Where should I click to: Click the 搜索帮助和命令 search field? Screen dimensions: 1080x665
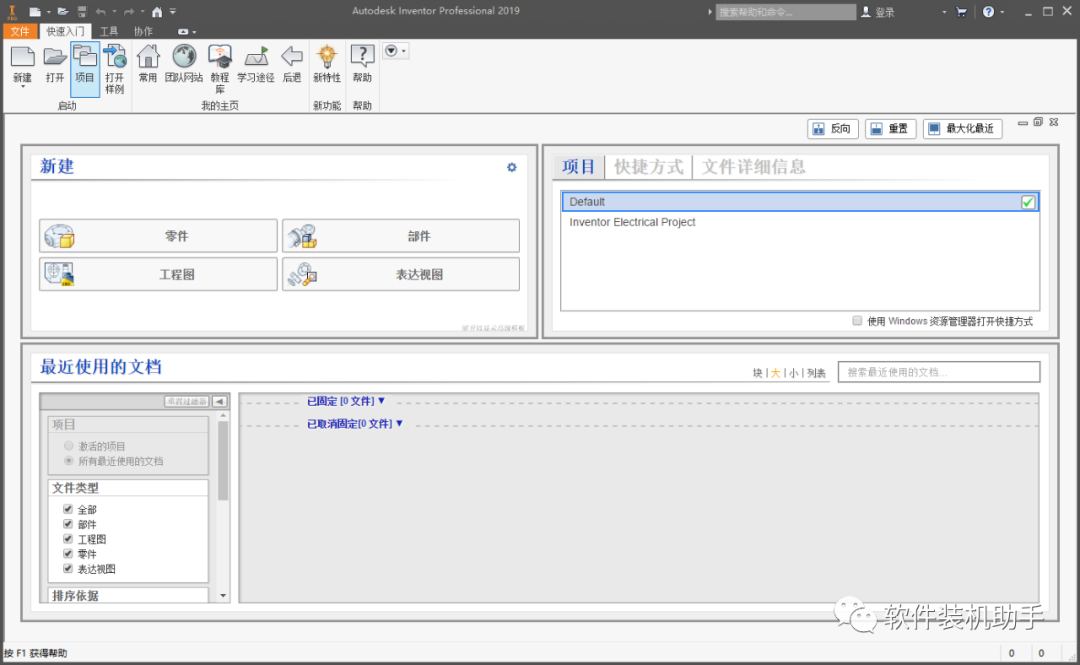(786, 12)
